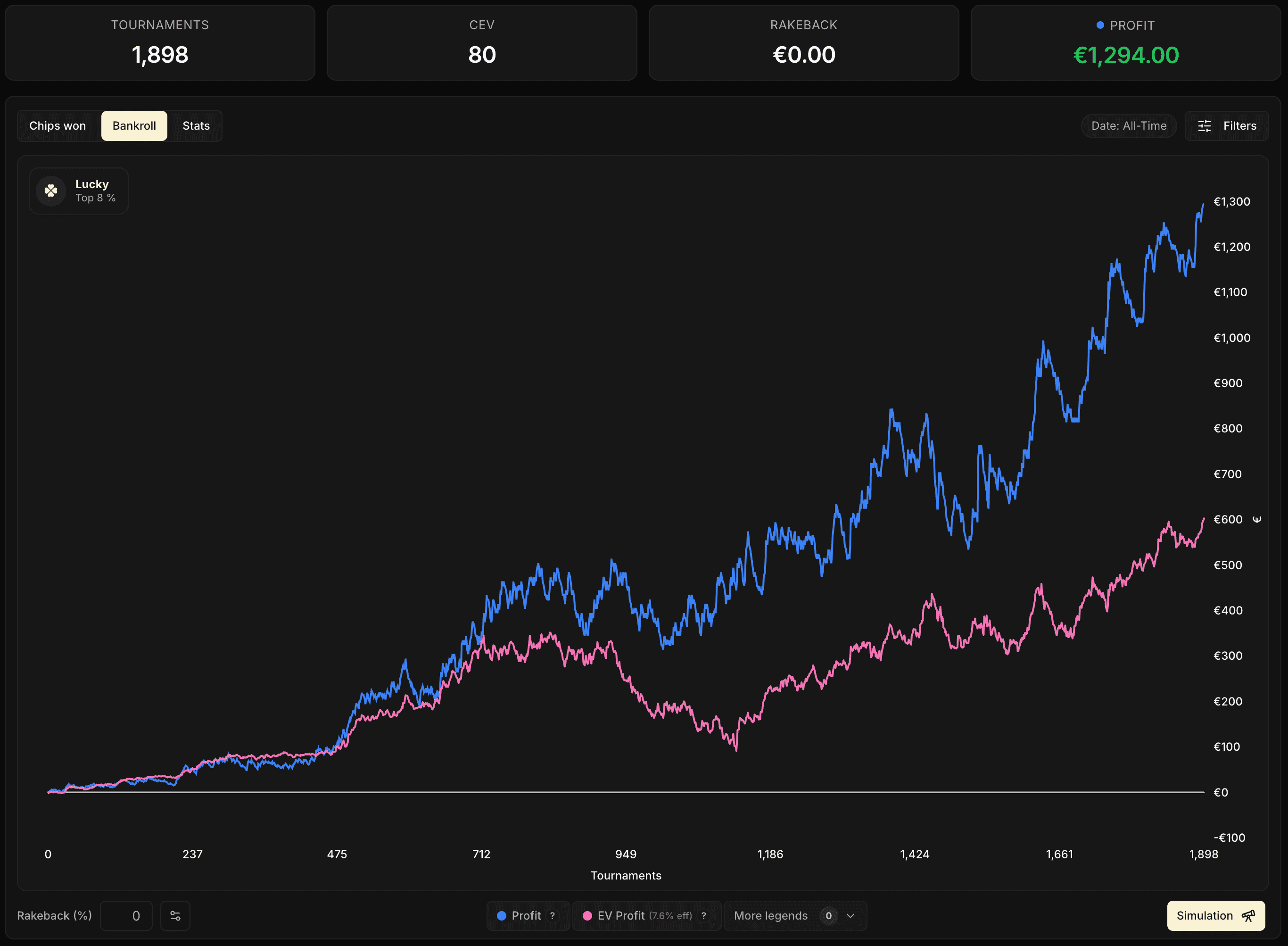Click the clover icon on the Lucky badge
The height and width of the screenshot is (946, 1288).
(50, 191)
